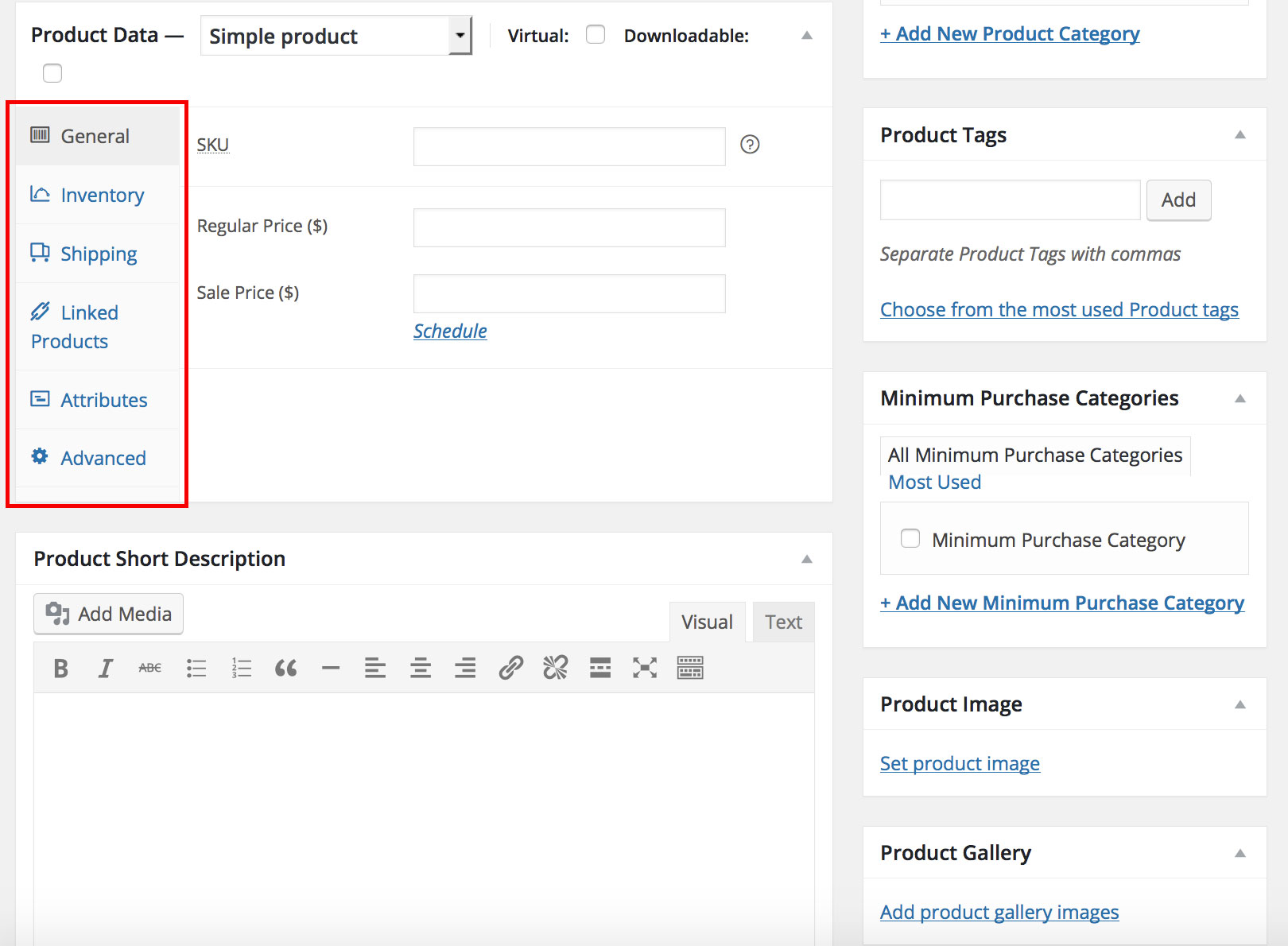
Task: Toggle bold formatting in editor toolbar
Action: (60, 669)
